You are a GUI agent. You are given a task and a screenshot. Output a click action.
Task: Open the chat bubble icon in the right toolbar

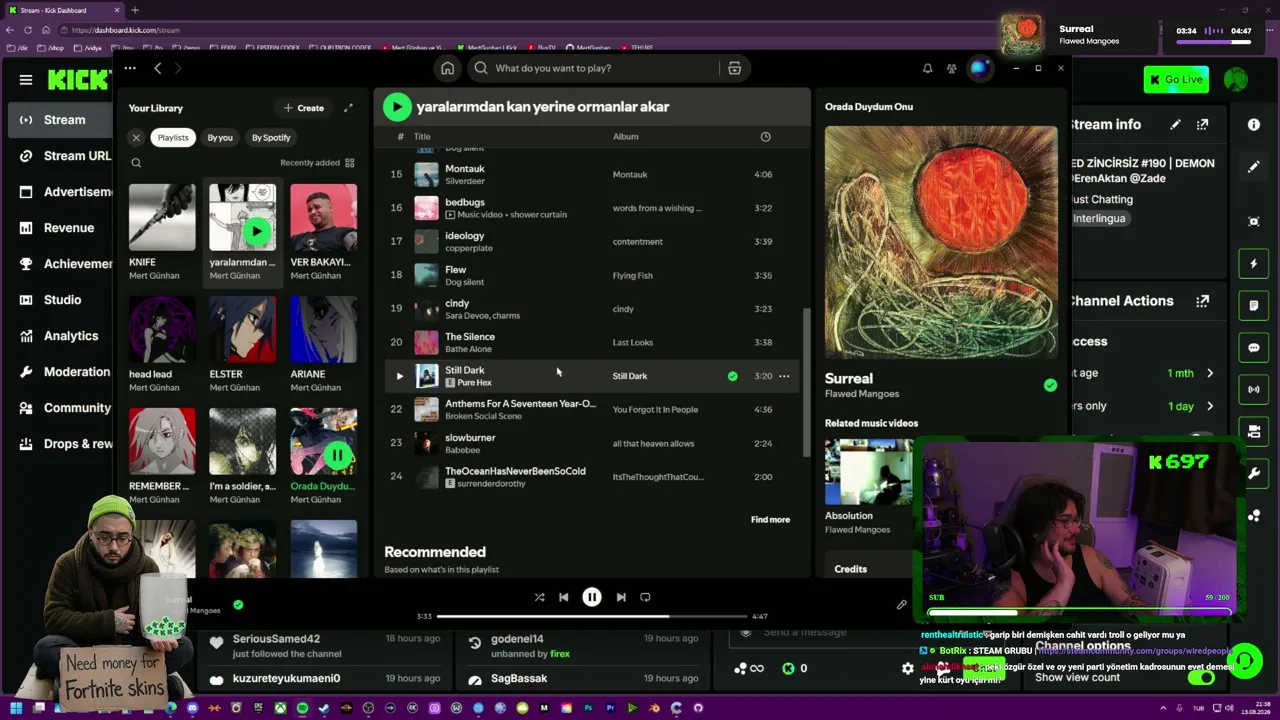coord(1254,348)
